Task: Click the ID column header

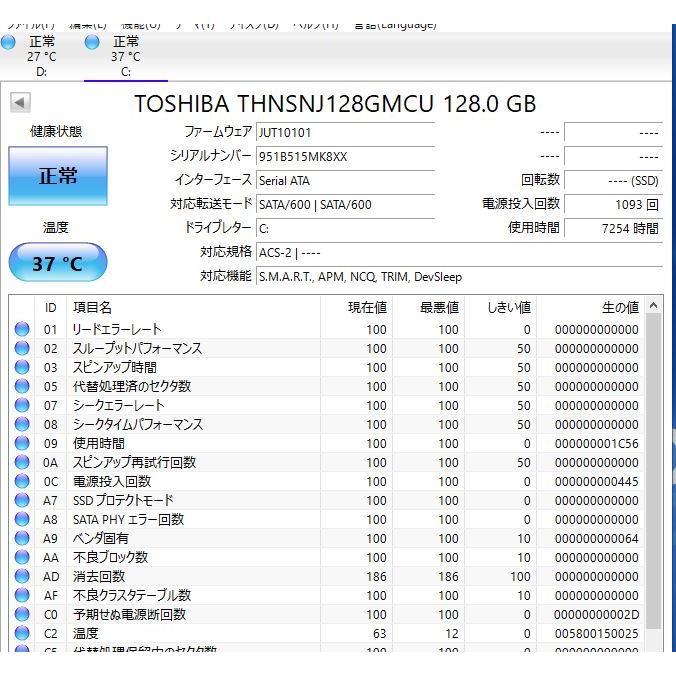Action: click(50, 307)
